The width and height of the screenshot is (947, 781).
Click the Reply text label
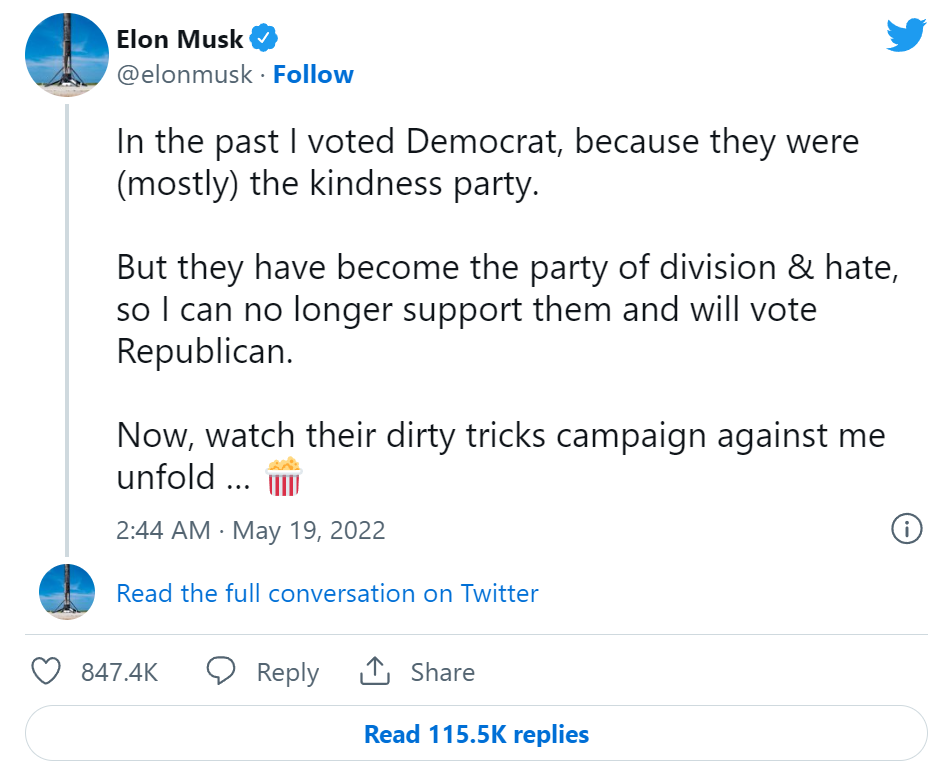(x=287, y=672)
